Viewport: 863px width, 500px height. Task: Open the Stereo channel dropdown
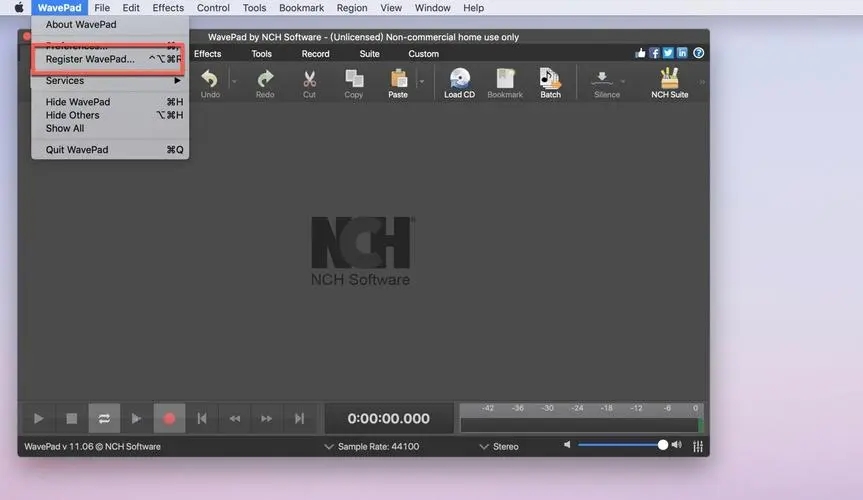point(498,446)
